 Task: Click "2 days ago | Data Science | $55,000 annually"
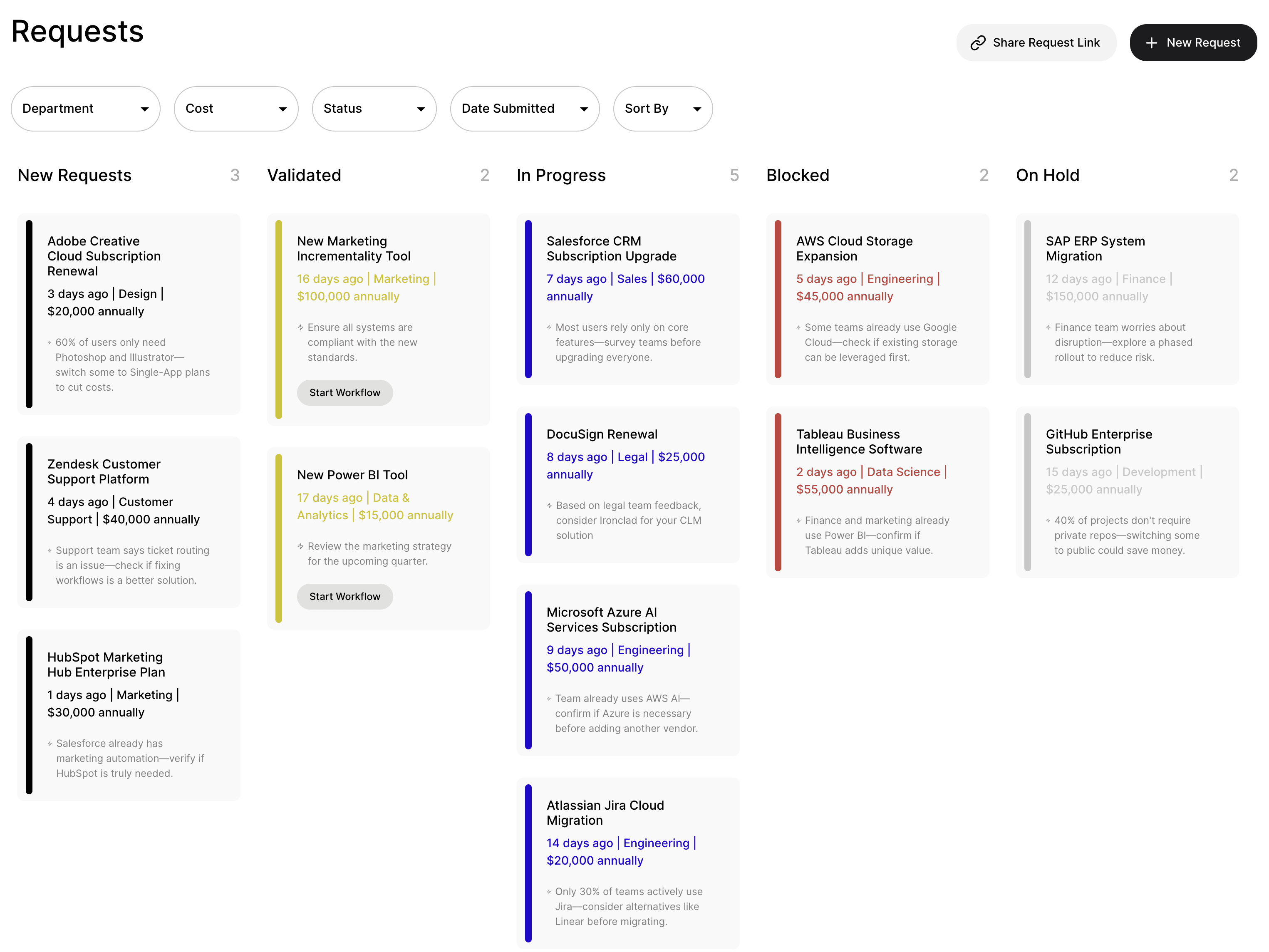click(x=871, y=481)
